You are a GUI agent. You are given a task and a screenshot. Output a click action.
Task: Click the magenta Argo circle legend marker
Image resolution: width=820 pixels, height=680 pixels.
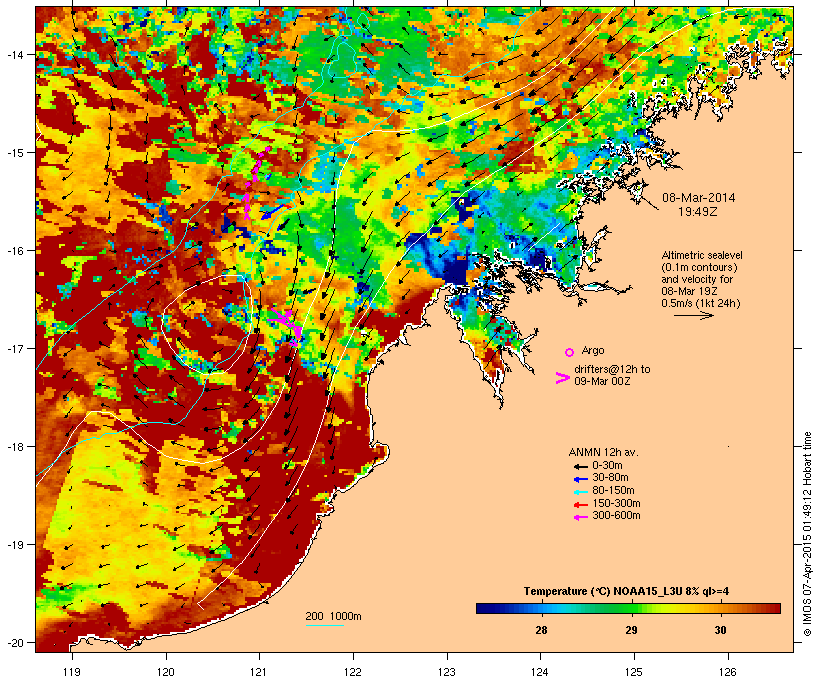pyautogui.click(x=569, y=352)
